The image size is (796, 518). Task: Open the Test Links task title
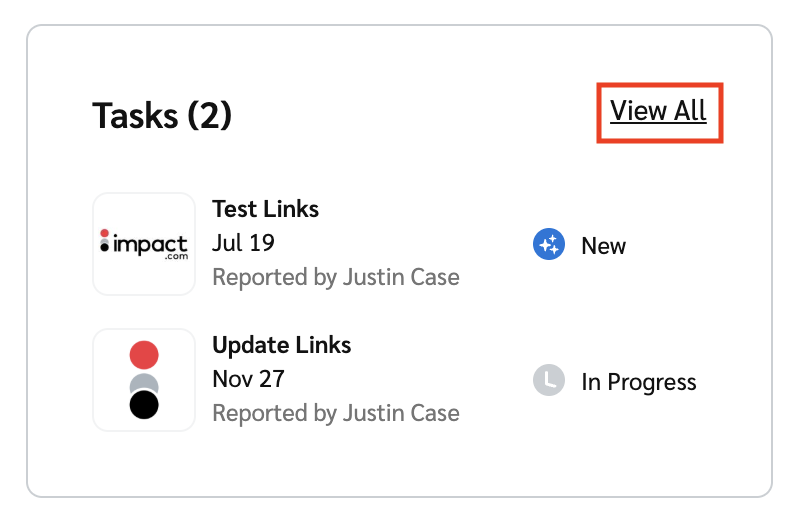coord(265,209)
